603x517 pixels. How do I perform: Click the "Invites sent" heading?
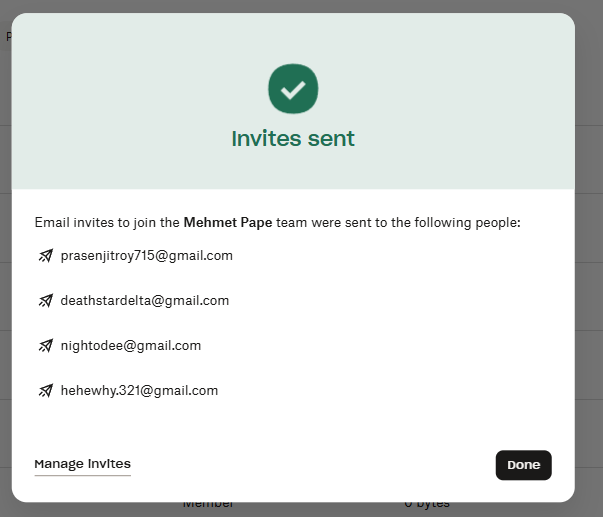(293, 139)
